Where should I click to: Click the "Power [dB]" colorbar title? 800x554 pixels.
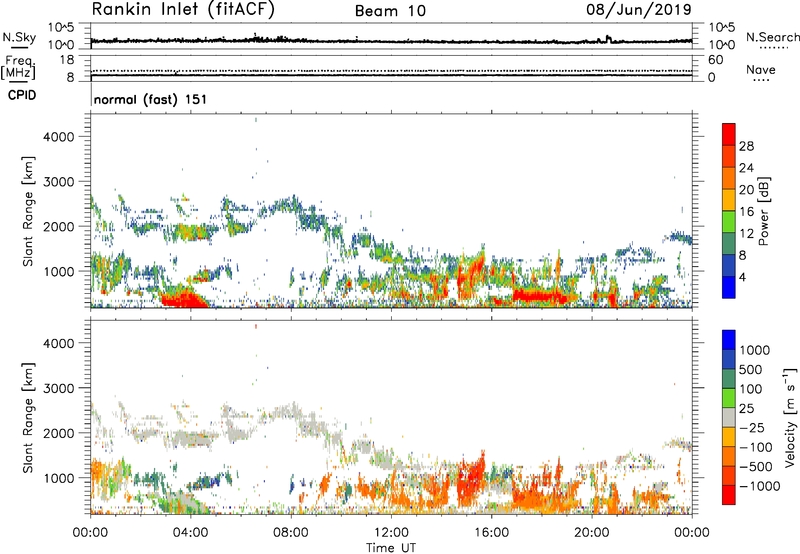point(764,211)
